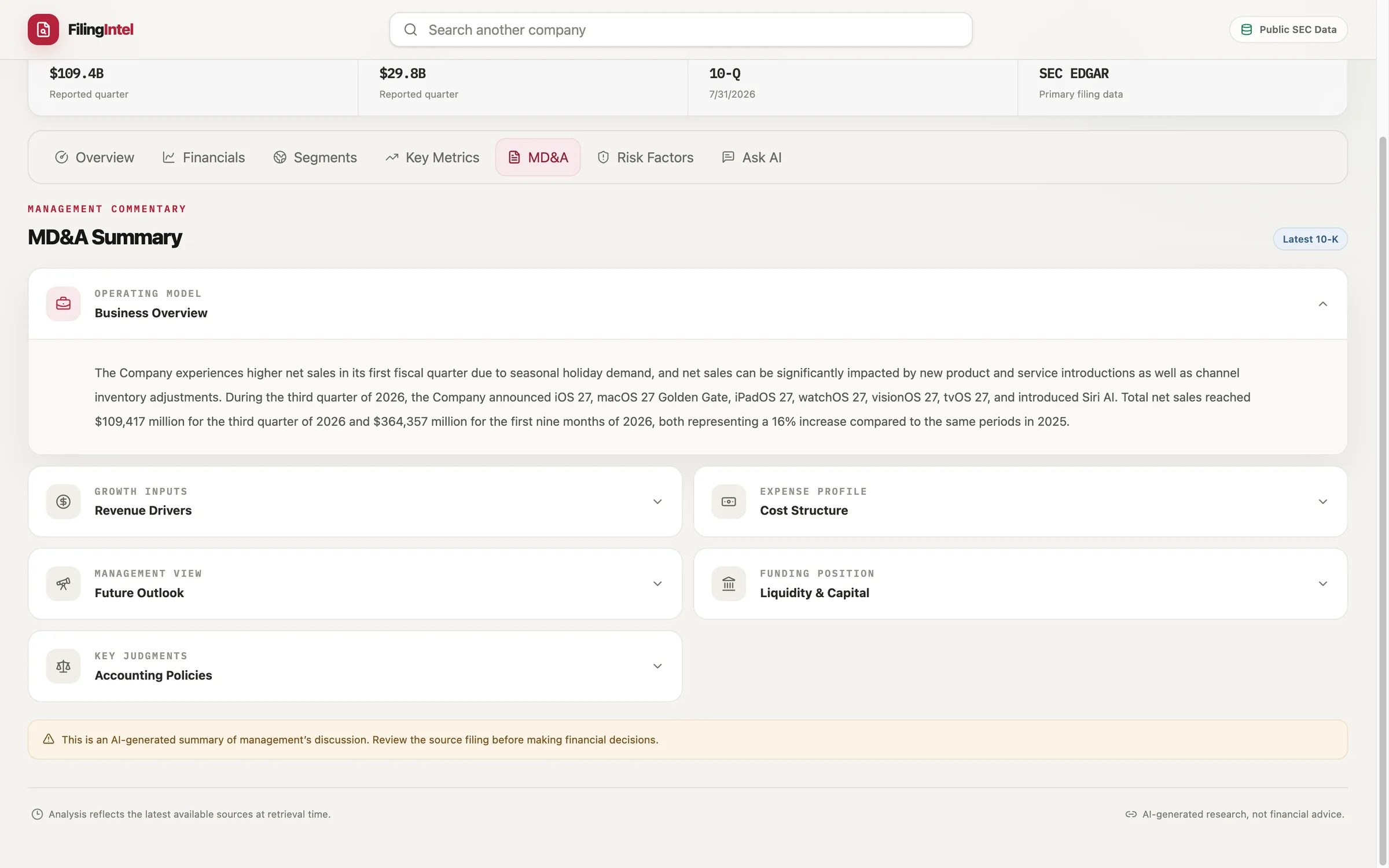Switch to the Financials tab
The width and height of the screenshot is (1389, 868).
[204, 157]
